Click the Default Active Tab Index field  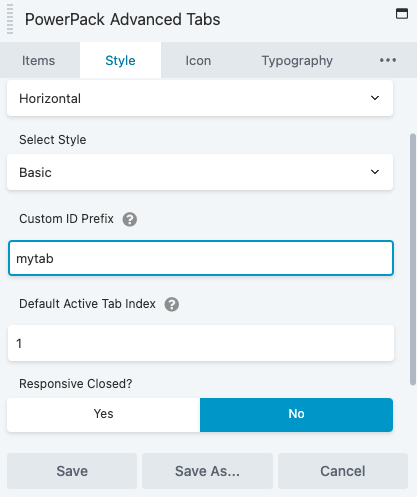pos(201,343)
